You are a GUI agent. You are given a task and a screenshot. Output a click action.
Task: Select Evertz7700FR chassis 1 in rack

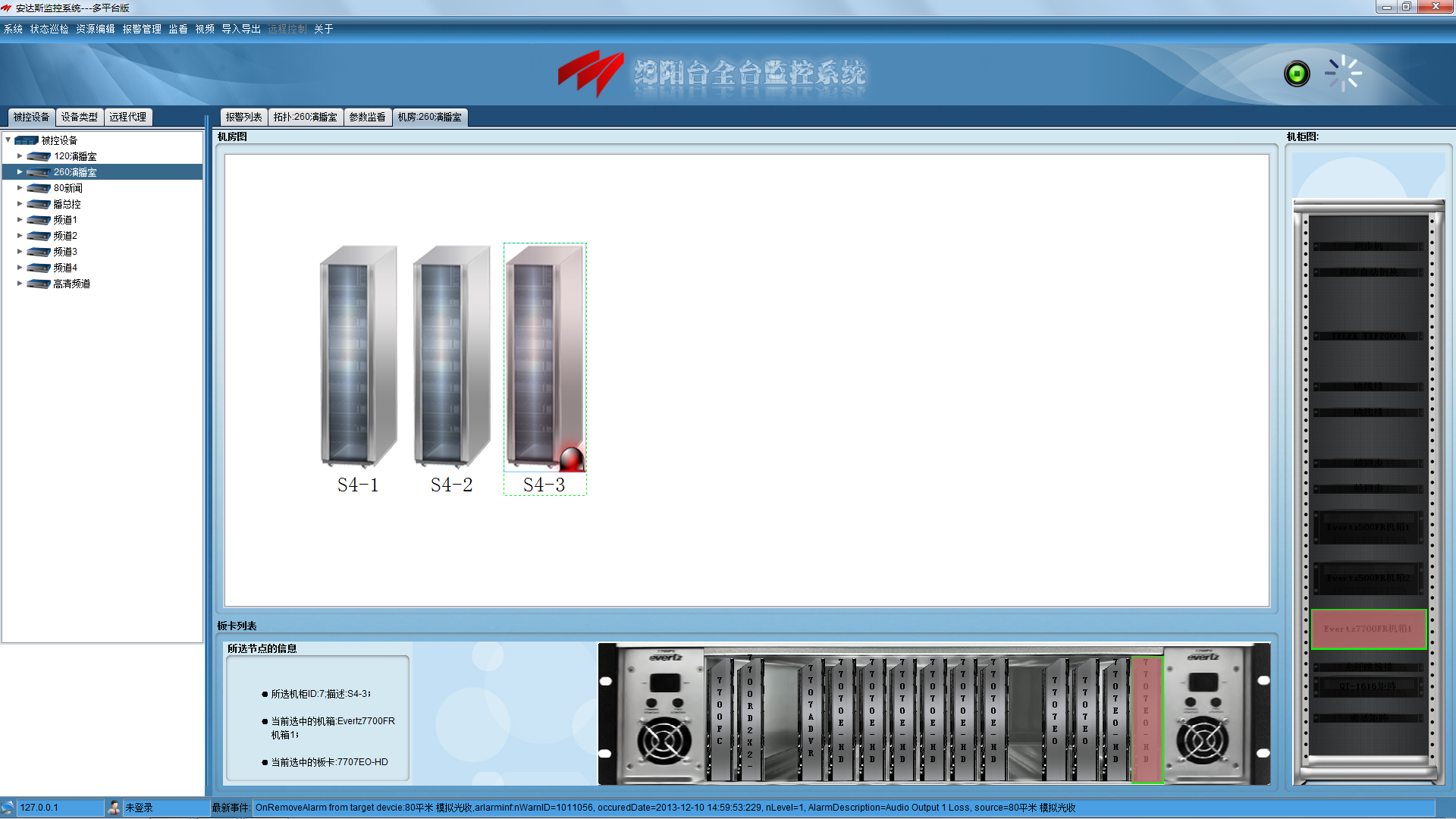[1367, 629]
